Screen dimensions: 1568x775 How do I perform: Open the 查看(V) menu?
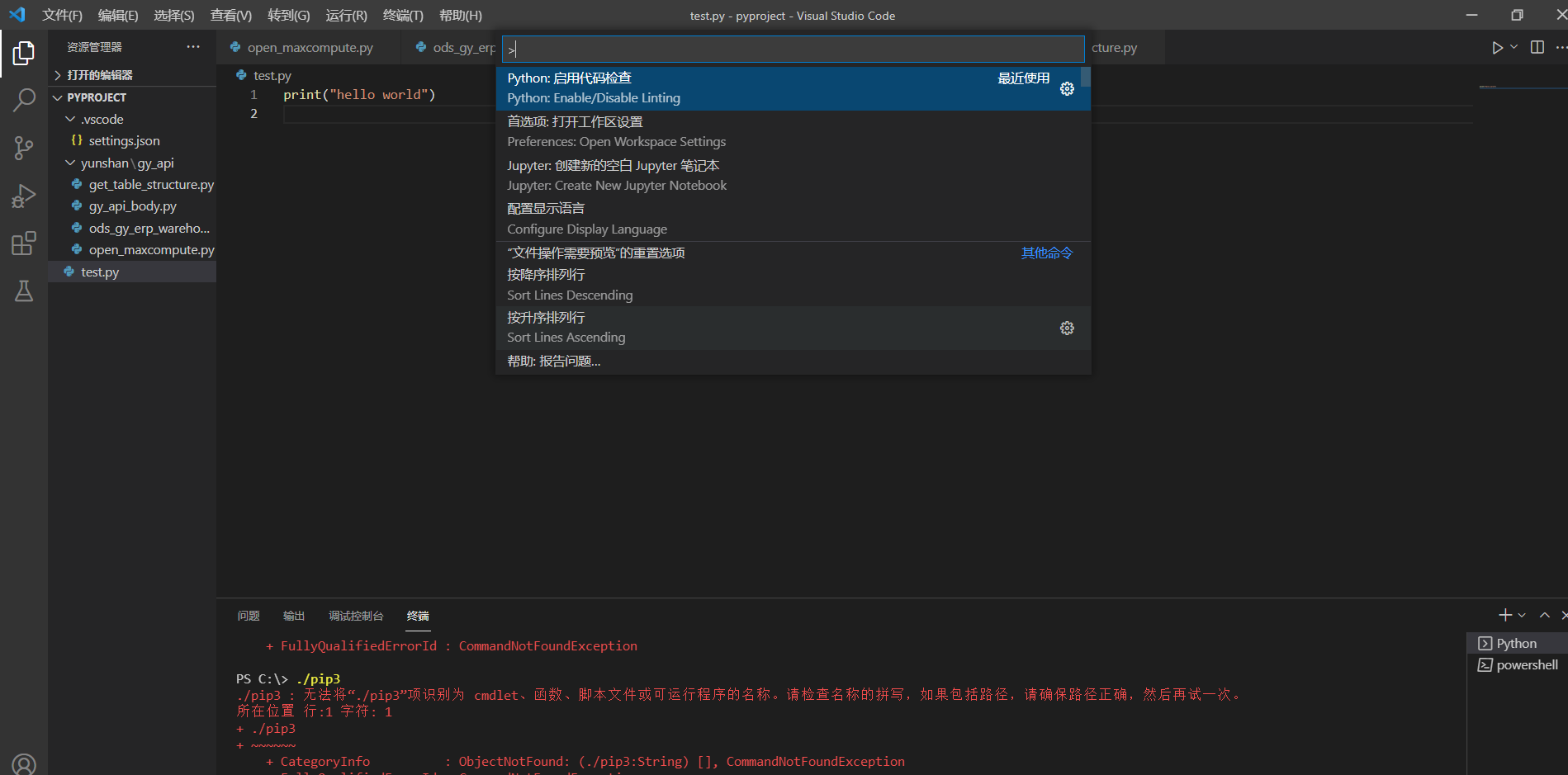(231, 16)
